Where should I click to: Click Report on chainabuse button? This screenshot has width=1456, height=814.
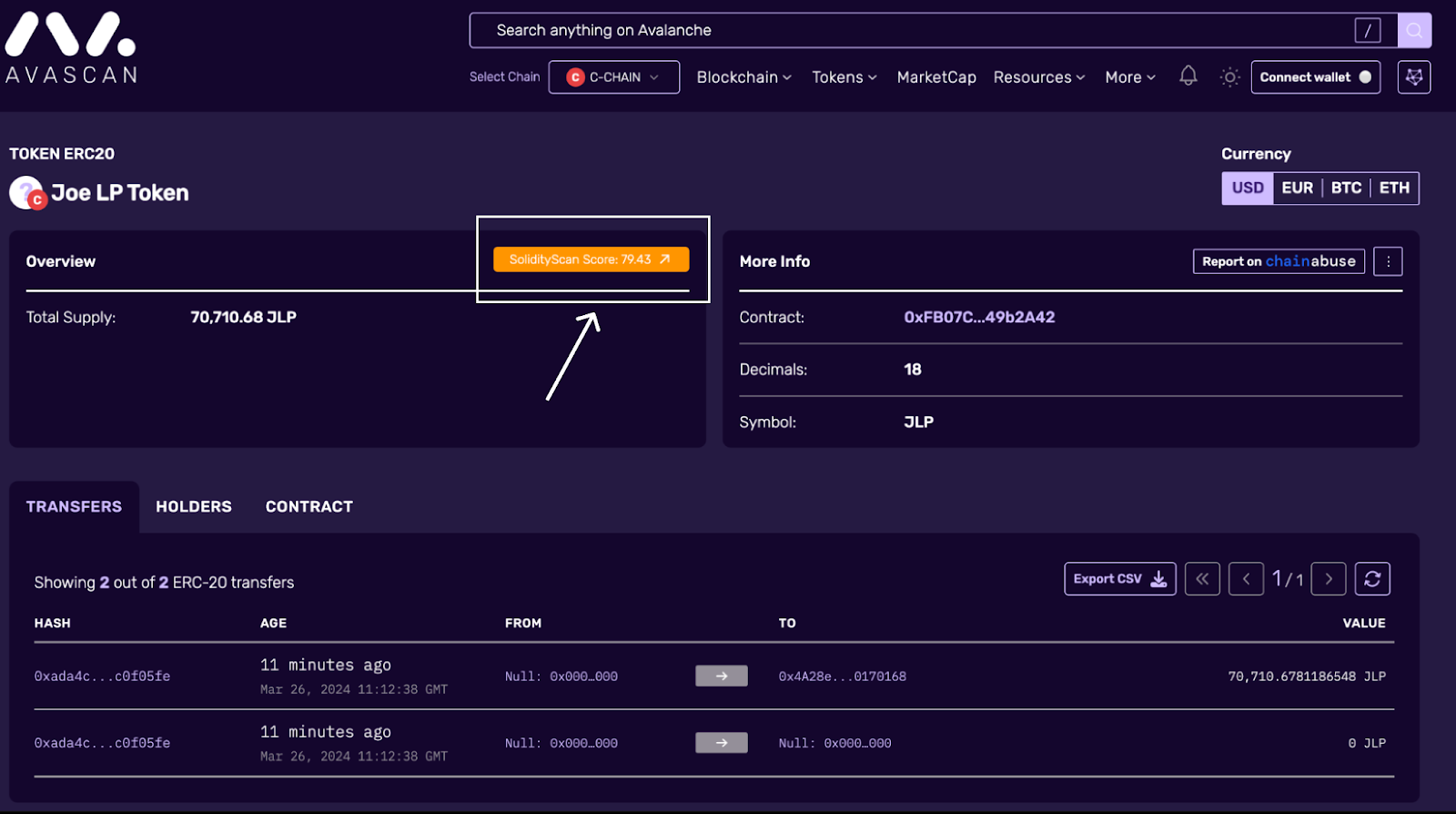pyautogui.click(x=1279, y=261)
